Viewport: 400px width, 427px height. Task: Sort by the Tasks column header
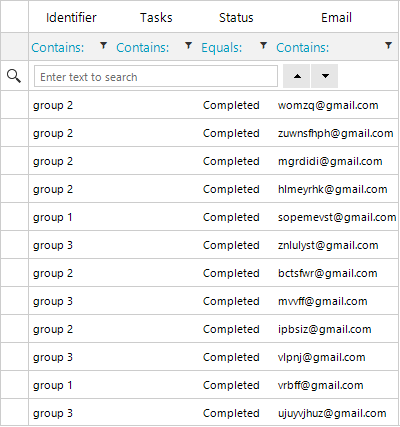156,17
